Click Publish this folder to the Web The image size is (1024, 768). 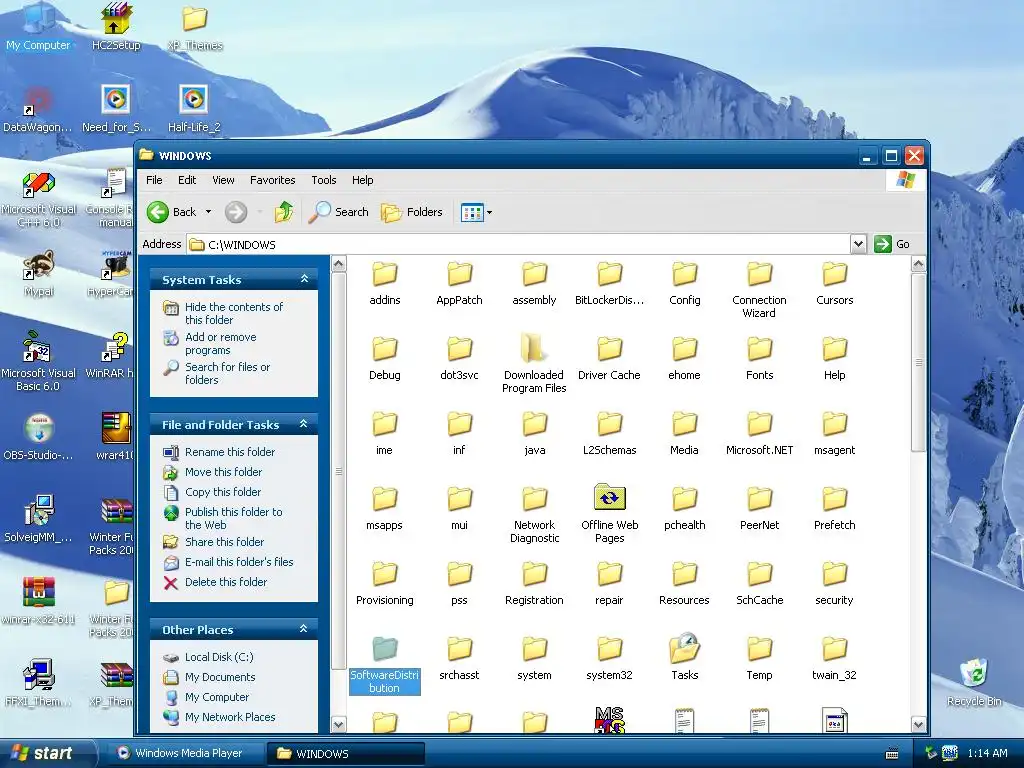click(233, 519)
